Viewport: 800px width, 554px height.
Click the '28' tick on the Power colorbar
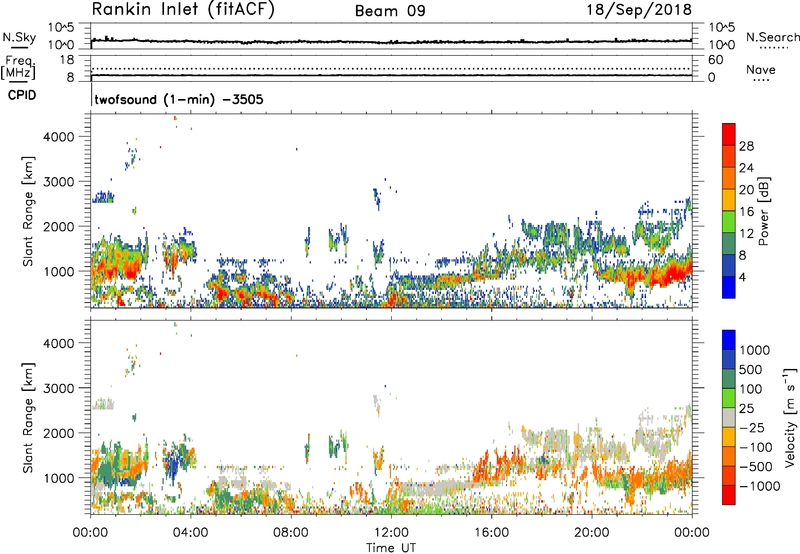(746, 146)
